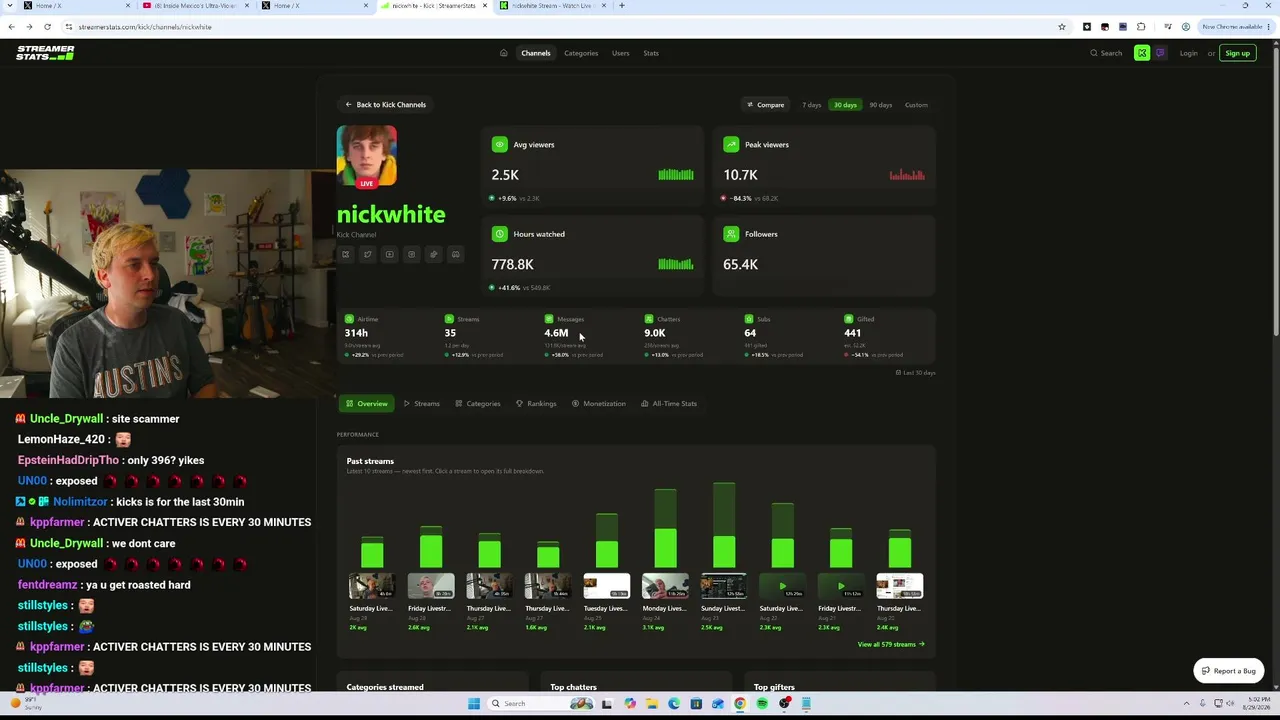Click the Airtime stat icon
1280x720 pixels.
(x=349, y=319)
